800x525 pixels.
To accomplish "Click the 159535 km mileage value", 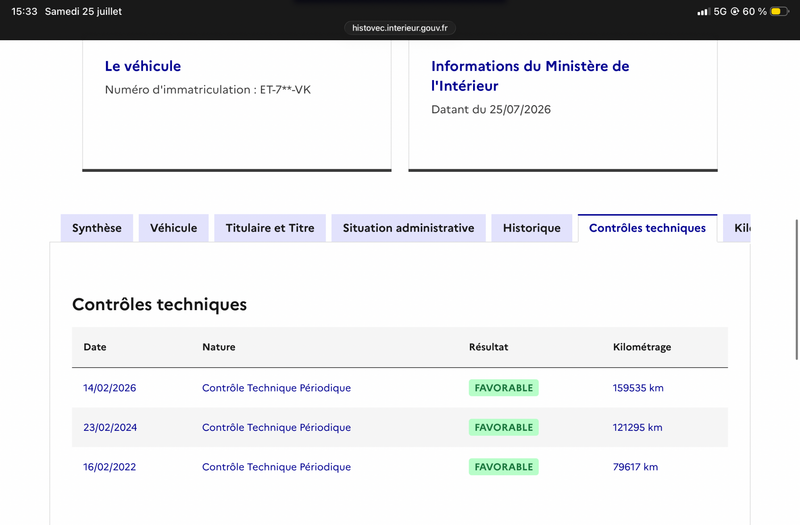I will point(638,388).
